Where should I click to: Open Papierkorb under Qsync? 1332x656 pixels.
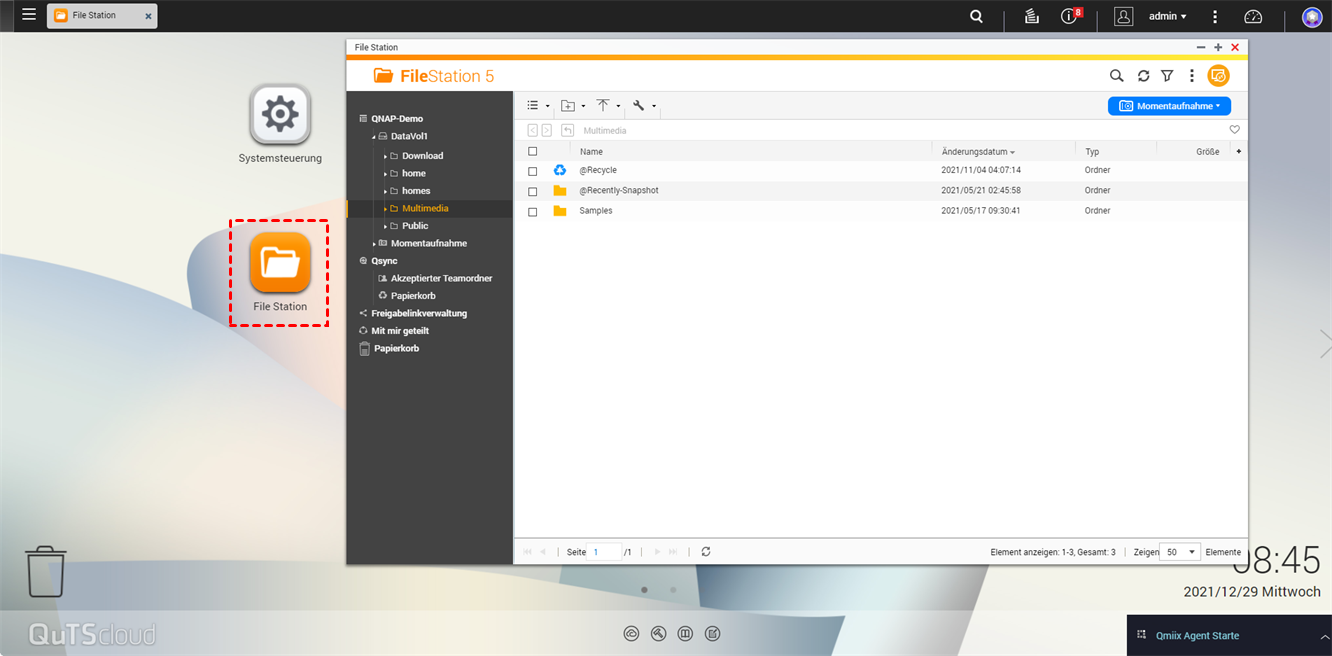tap(413, 296)
